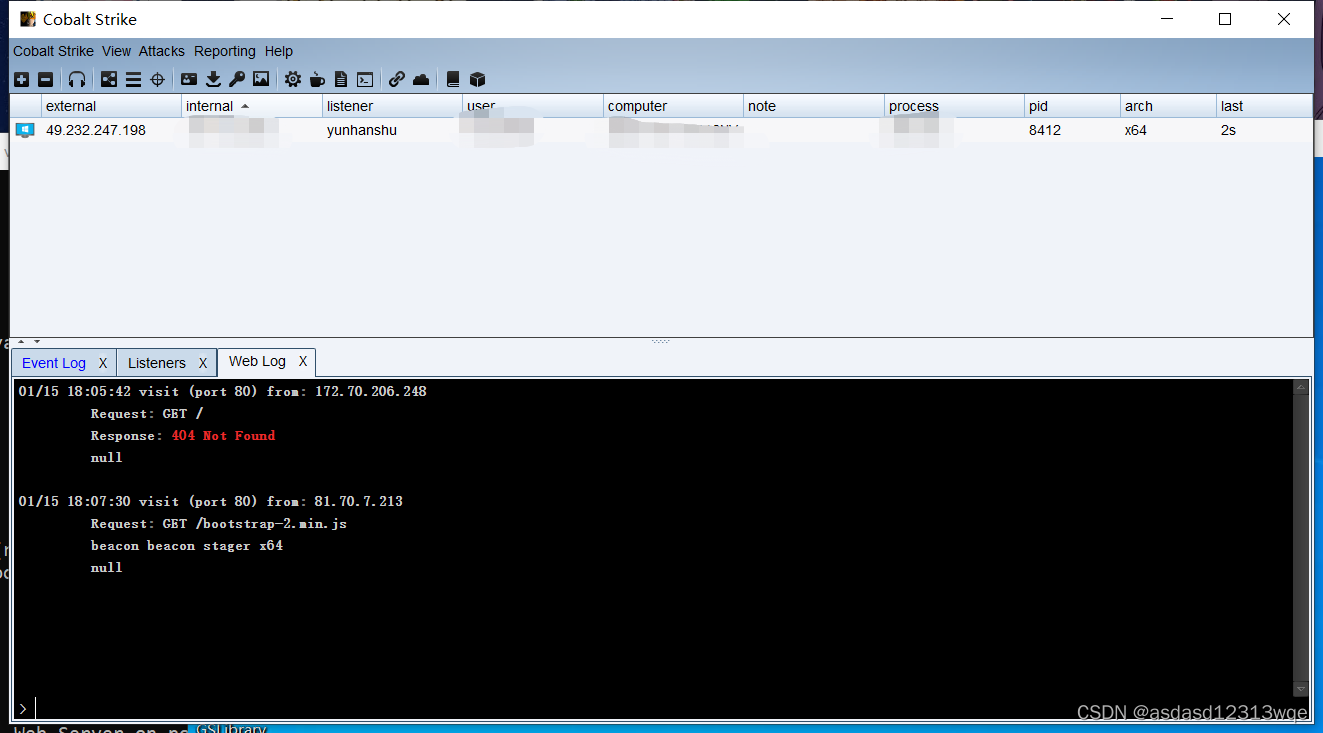
Task: Open the Attacks menu
Action: point(162,51)
